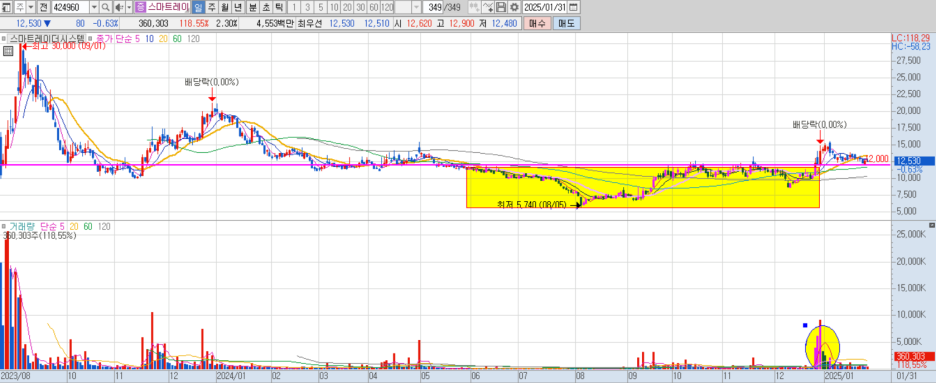Click the stock name 스마트레이 field
The width and height of the screenshot is (936, 383).
168,7
